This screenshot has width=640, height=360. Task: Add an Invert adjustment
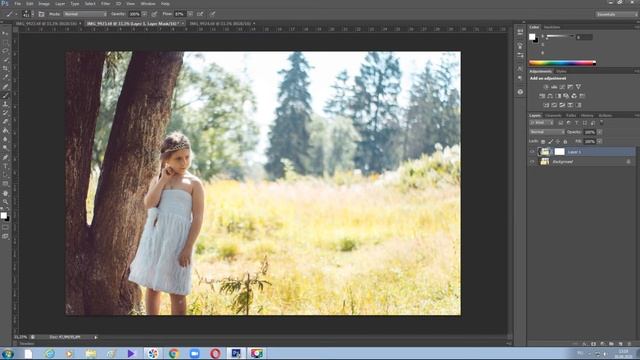click(x=547, y=105)
